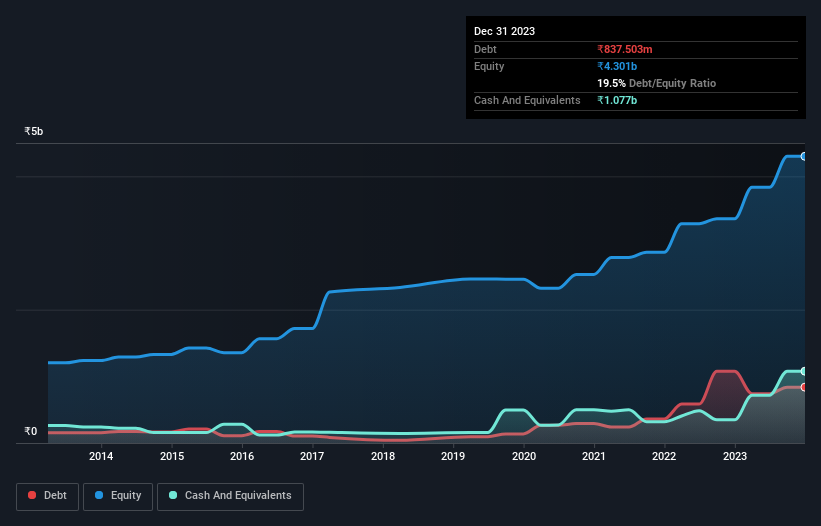Screen dimensions: 821x526
Task: Click the ₹4.301b equity value
Action: (617, 66)
